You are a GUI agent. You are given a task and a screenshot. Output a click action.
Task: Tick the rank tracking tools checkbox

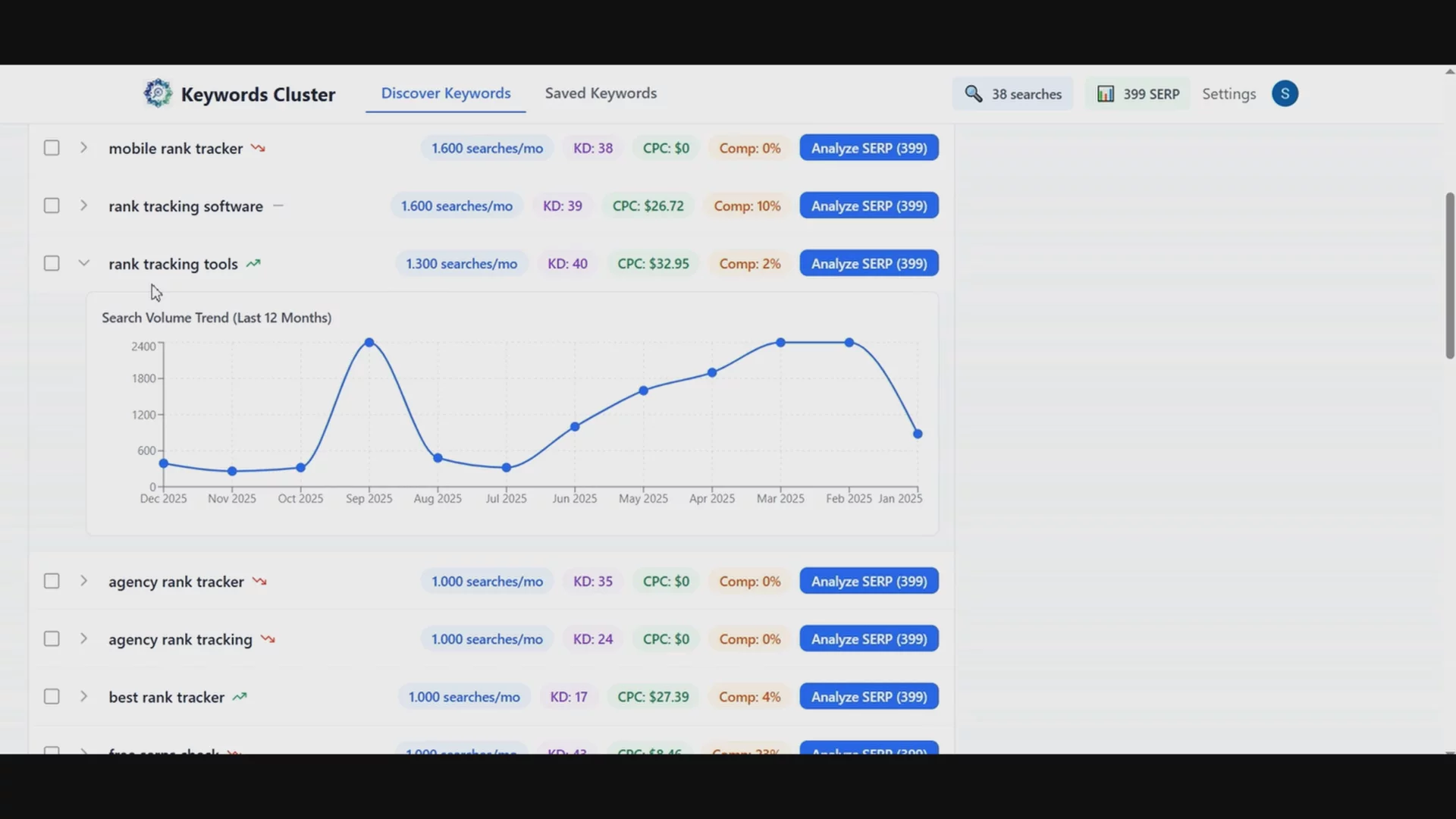[x=52, y=263]
